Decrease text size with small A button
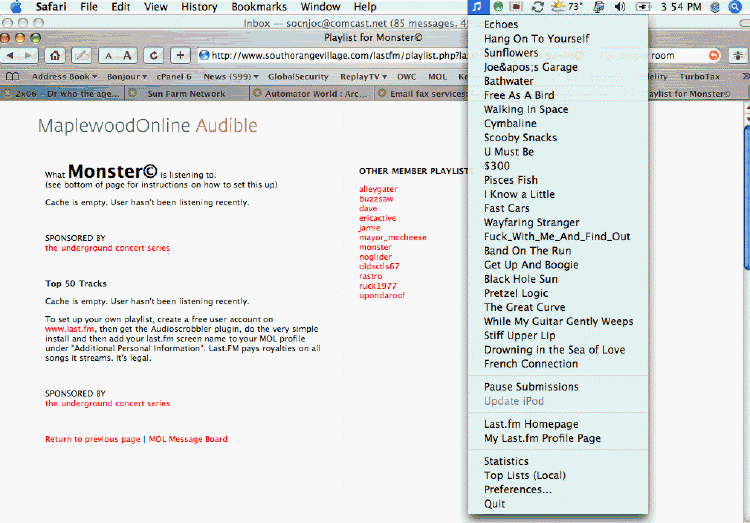Image resolution: width=750 pixels, height=523 pixels. pyautogui.click(x=108, y=56)
